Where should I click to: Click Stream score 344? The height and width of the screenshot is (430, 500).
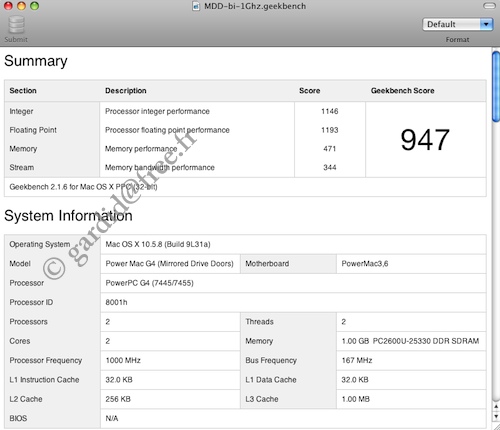point(330,167)
